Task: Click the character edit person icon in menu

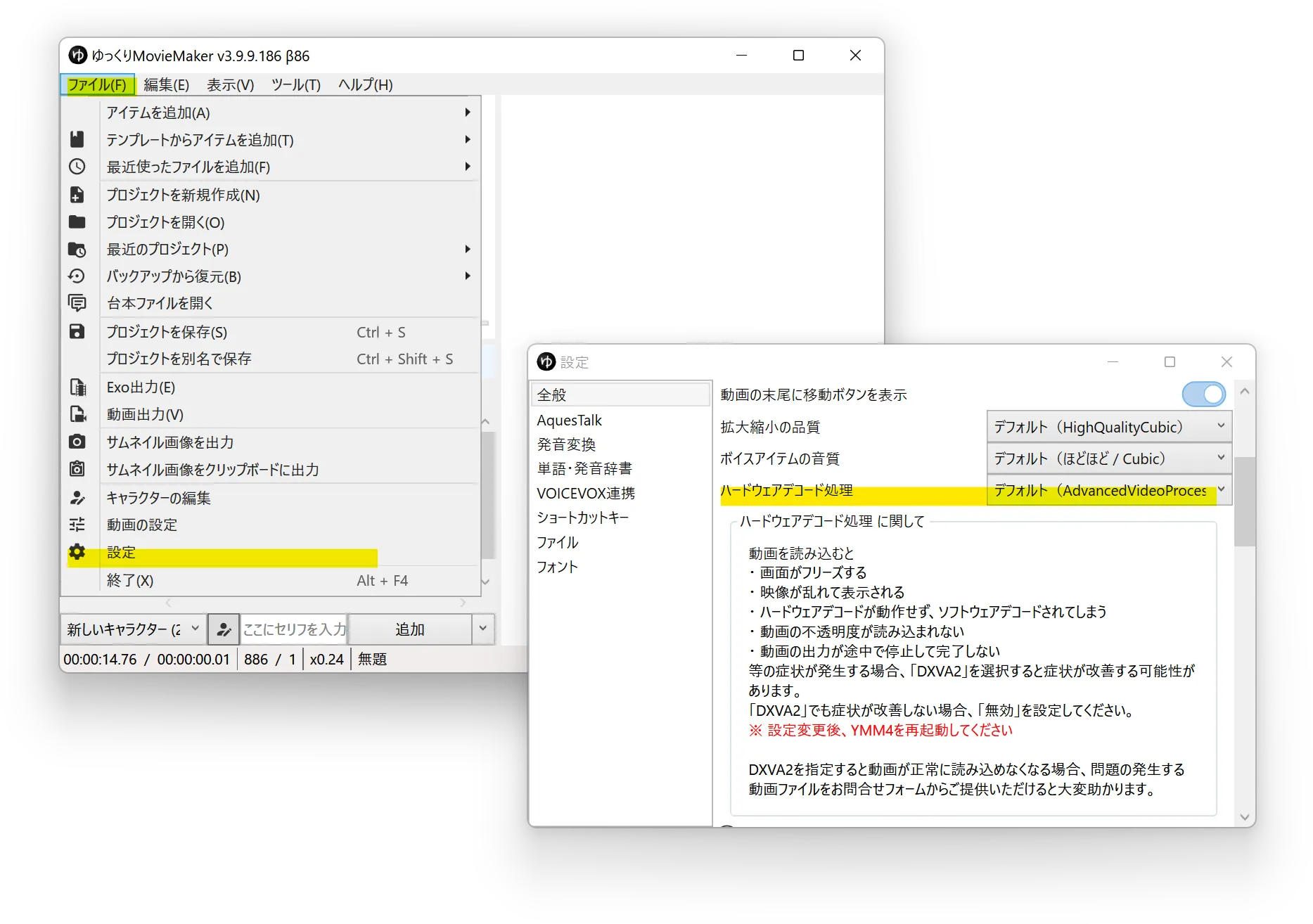Action: (77, 498)
